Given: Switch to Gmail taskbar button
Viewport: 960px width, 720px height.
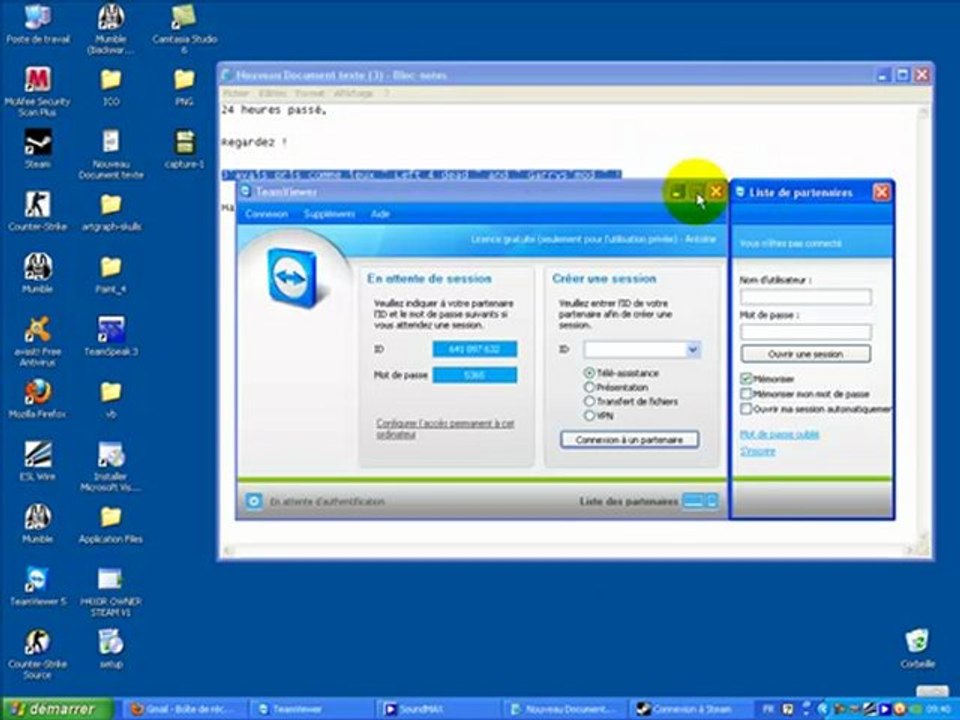Looking at the screenshot, I should [183, 709].
